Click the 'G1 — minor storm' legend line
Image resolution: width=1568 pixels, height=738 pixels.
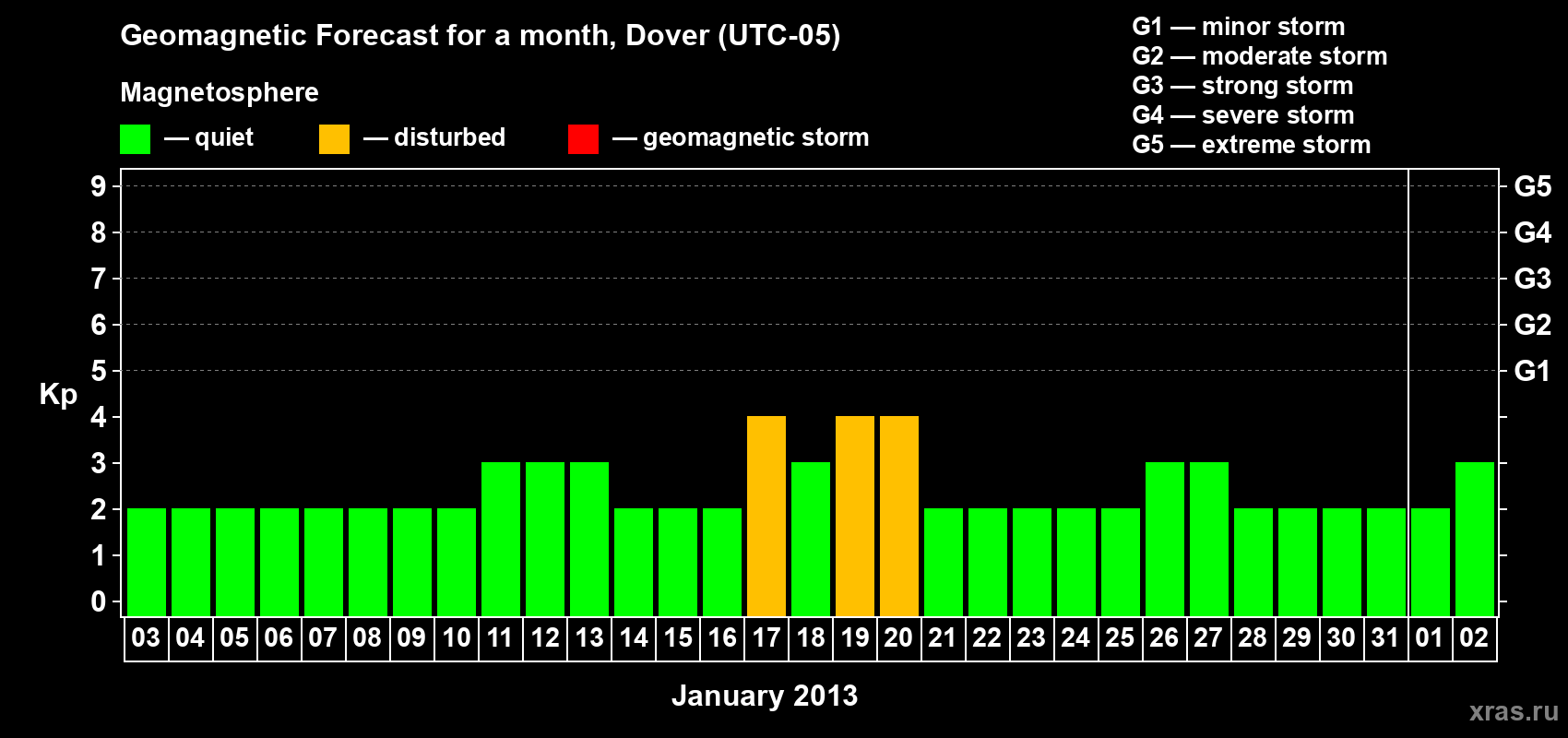tap(1238, 27)
